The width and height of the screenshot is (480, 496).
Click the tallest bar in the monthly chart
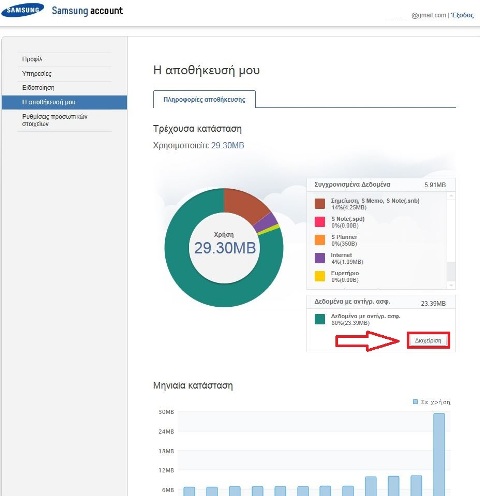tap(439, 454)
